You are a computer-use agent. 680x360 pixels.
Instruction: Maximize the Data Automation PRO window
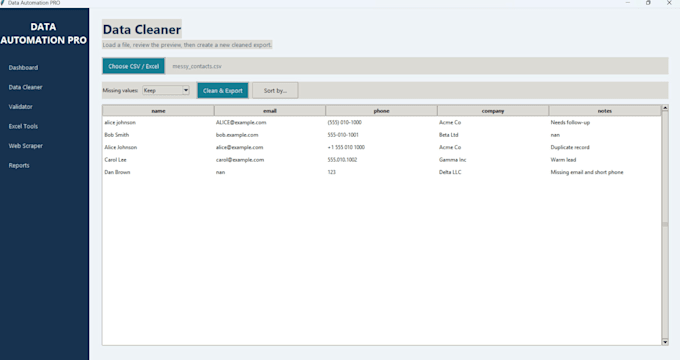click(648, 3)
